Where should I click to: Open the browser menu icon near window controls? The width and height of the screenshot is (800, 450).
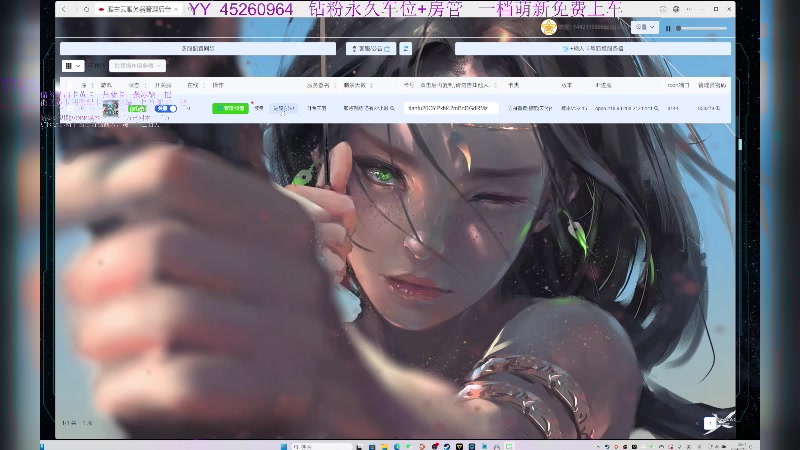[x=689, y=9]
